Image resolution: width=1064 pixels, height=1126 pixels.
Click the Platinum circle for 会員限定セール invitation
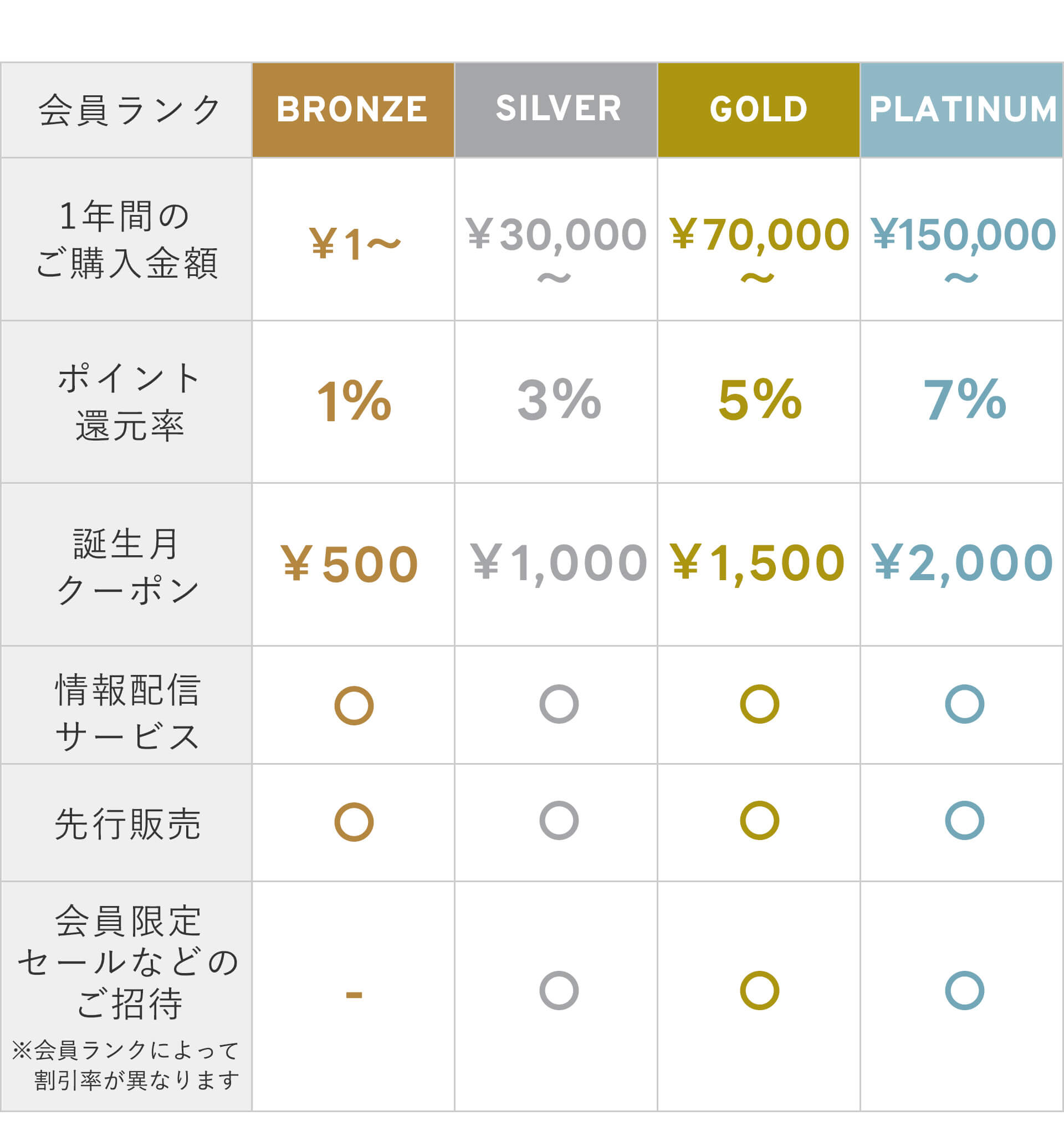click(964, 990)
